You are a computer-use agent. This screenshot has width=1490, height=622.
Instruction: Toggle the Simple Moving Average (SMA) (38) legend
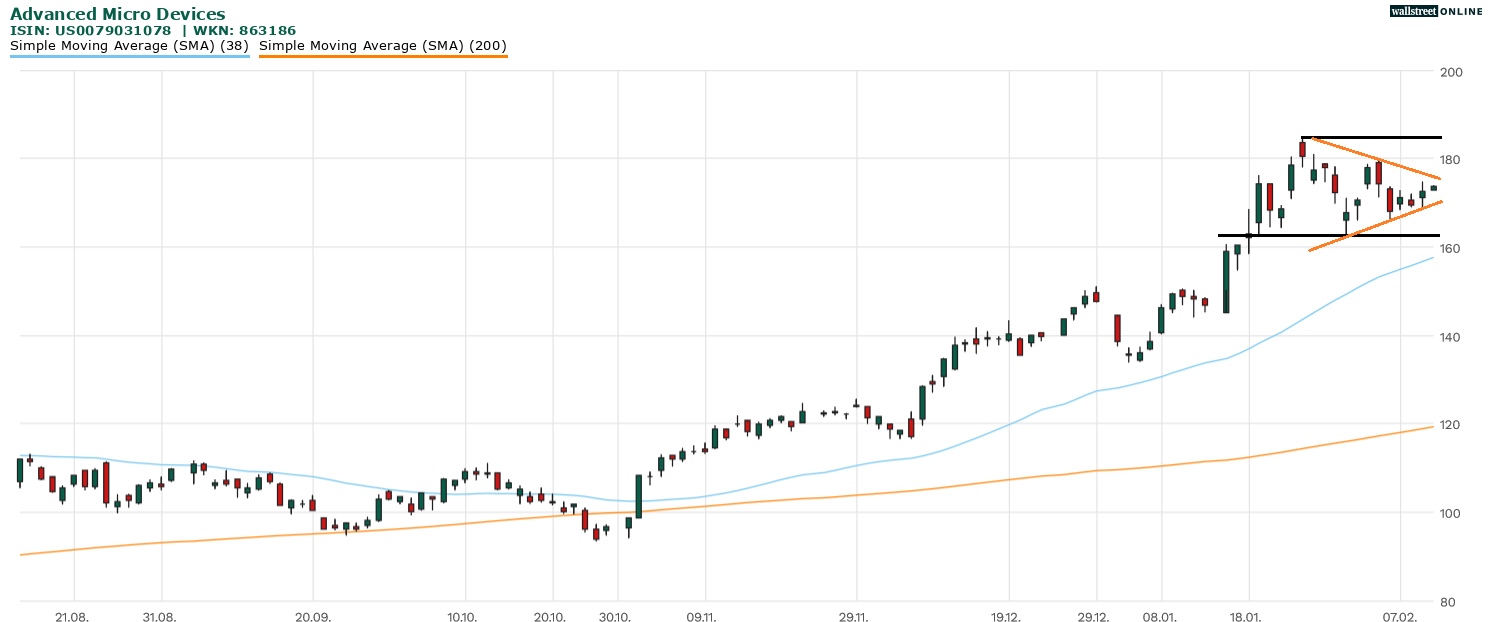pos(129,45)
